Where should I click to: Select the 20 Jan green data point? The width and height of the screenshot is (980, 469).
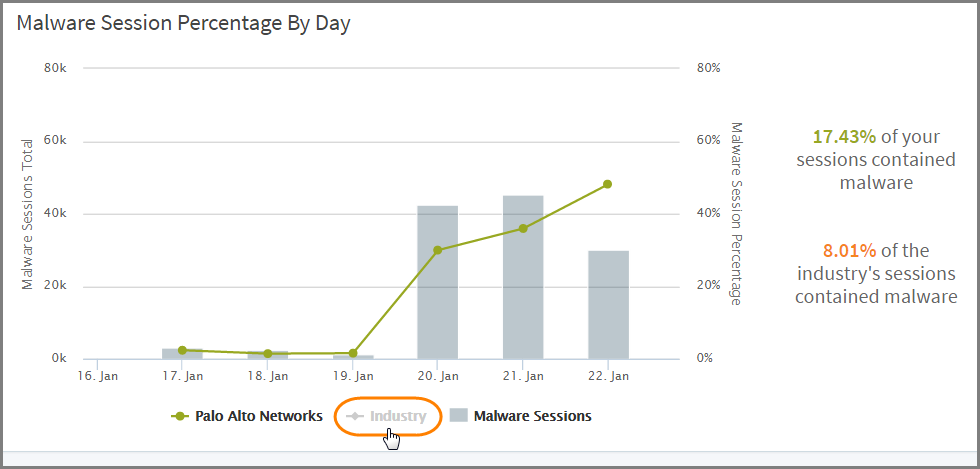[x=437, y=250]
